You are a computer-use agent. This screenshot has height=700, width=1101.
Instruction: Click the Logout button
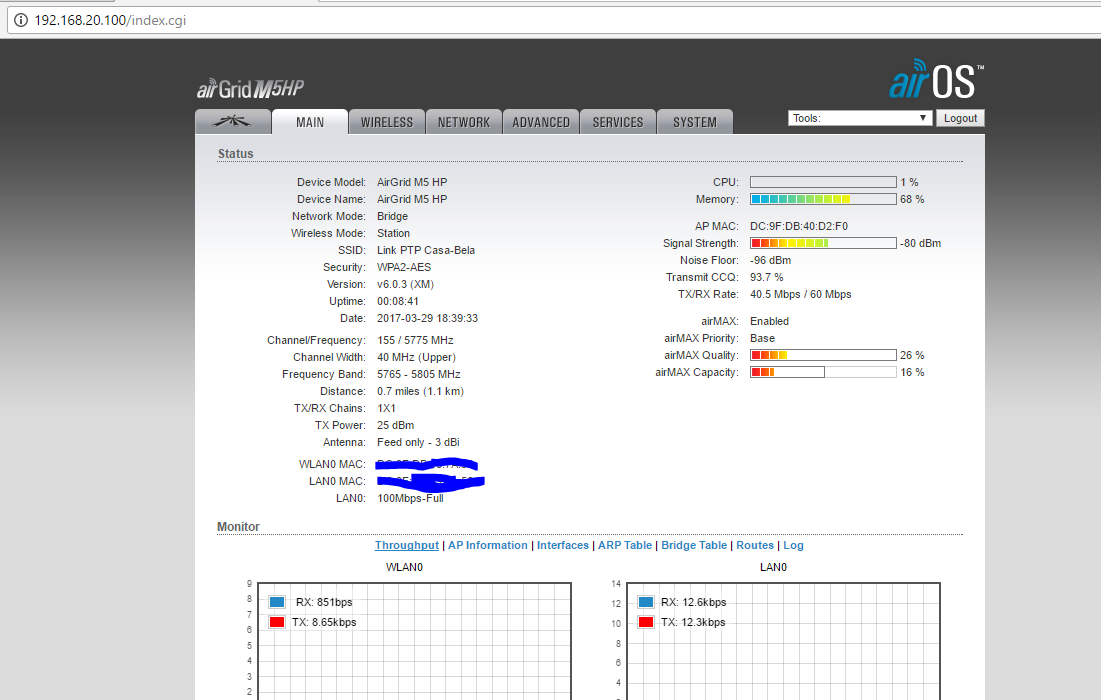(960, 118)
